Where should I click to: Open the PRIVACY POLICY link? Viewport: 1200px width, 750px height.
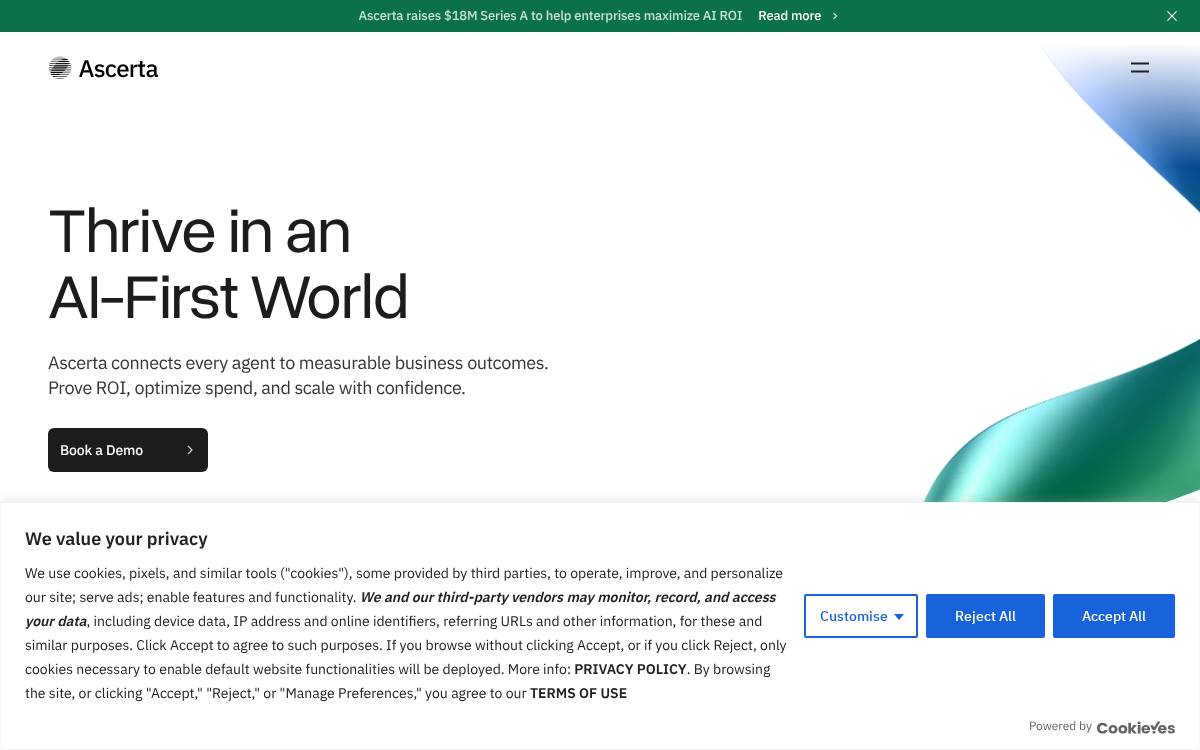(630, 669)
